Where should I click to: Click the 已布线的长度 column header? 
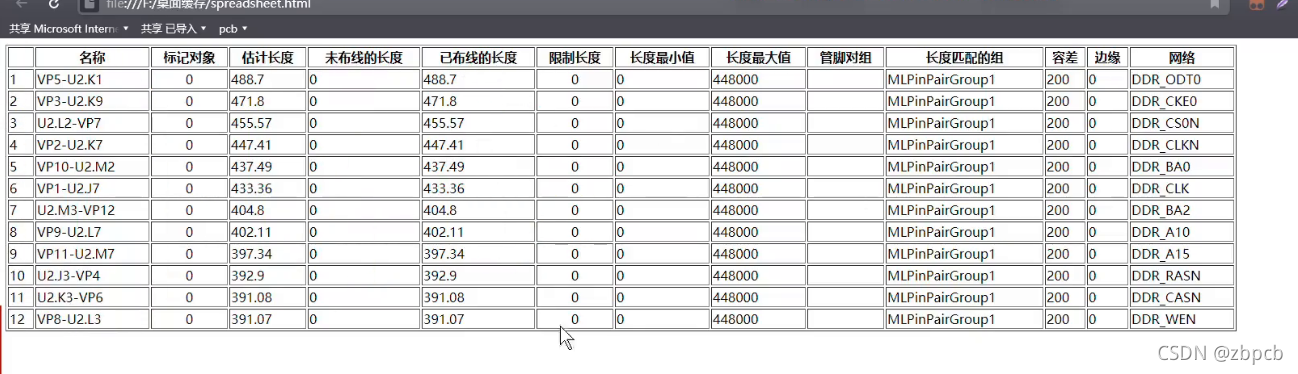pyautogui.click(x=478, y=58)
